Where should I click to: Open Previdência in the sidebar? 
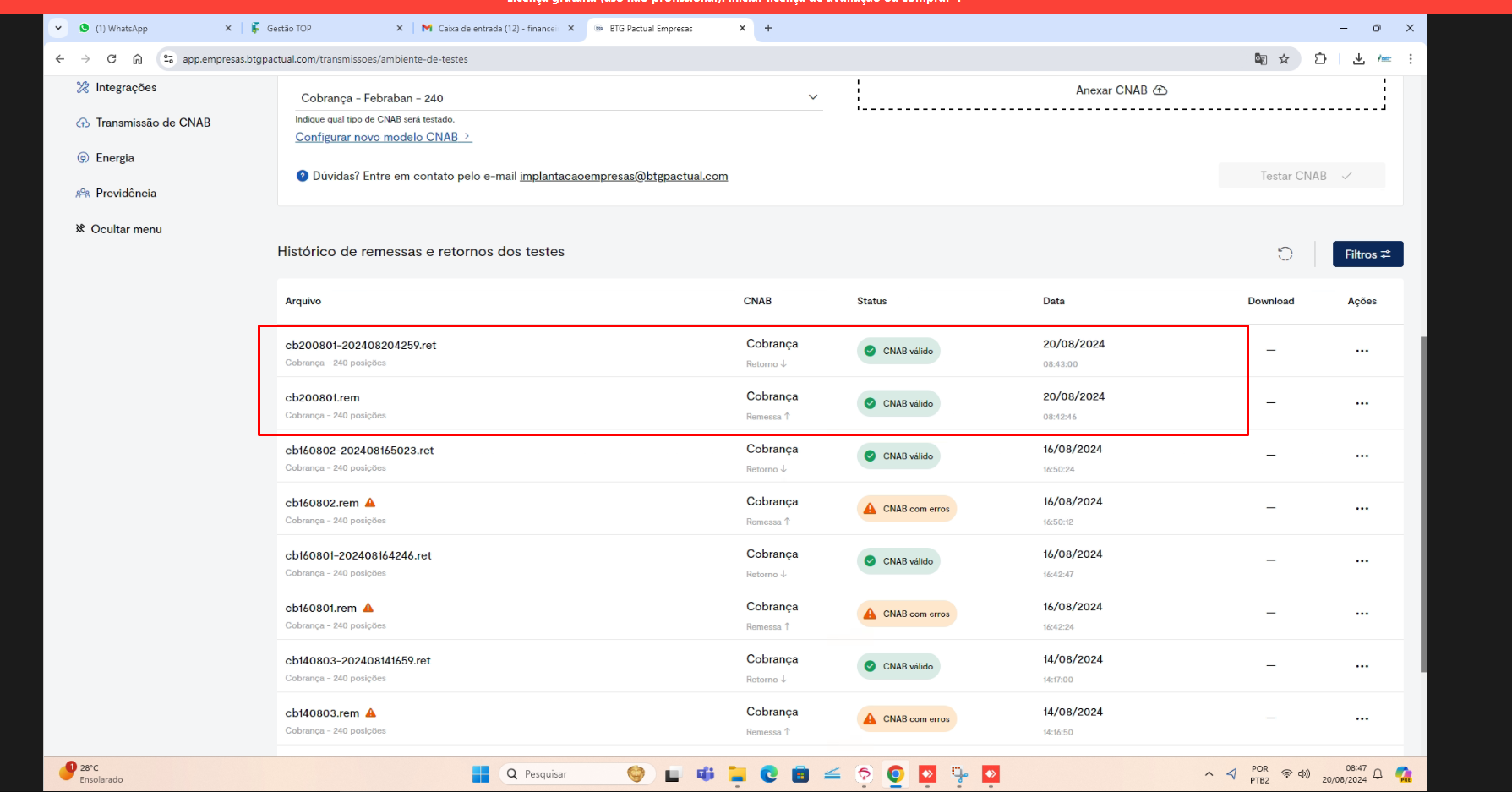click(x=117, y=193)
